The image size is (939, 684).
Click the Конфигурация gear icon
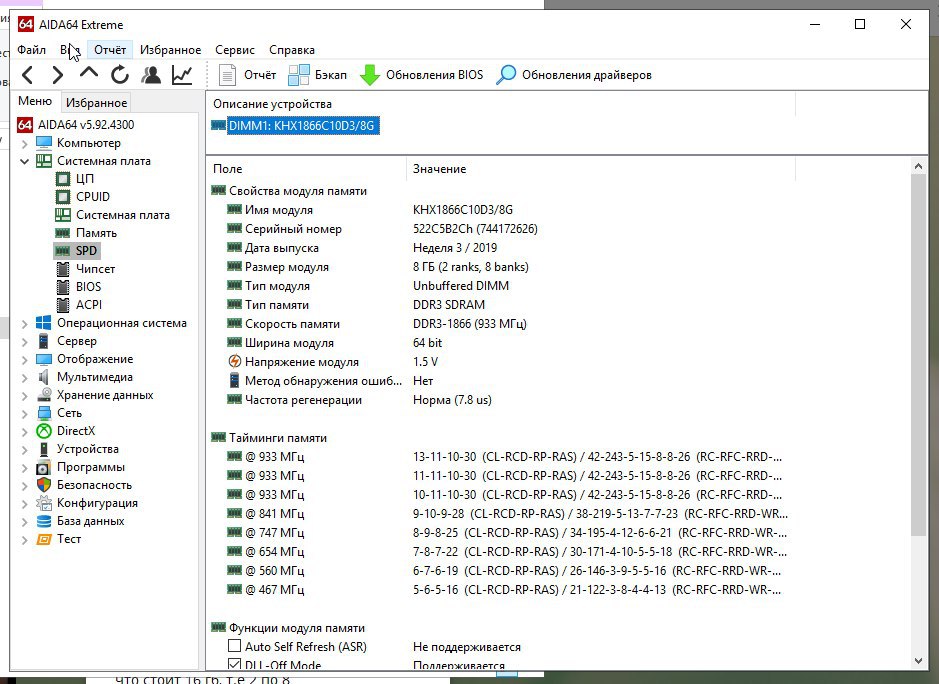pos(44,503)
